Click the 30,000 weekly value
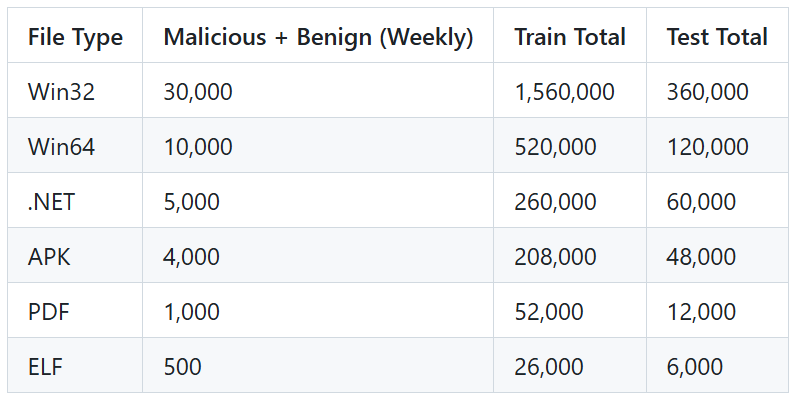This screenshot has height=399, width=794. [x=198, y=92]
